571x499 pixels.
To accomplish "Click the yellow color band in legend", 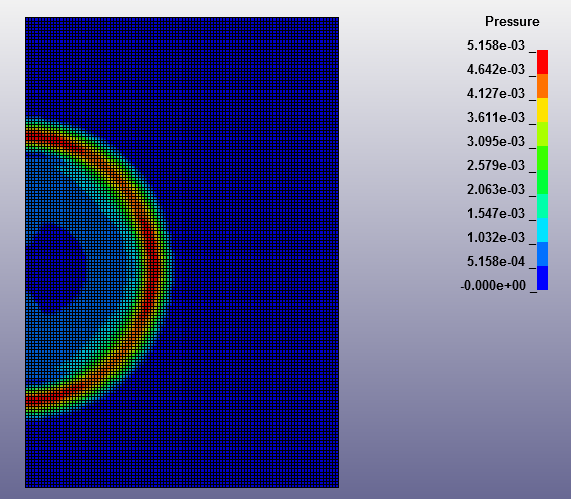I will (x=543, y=110).
